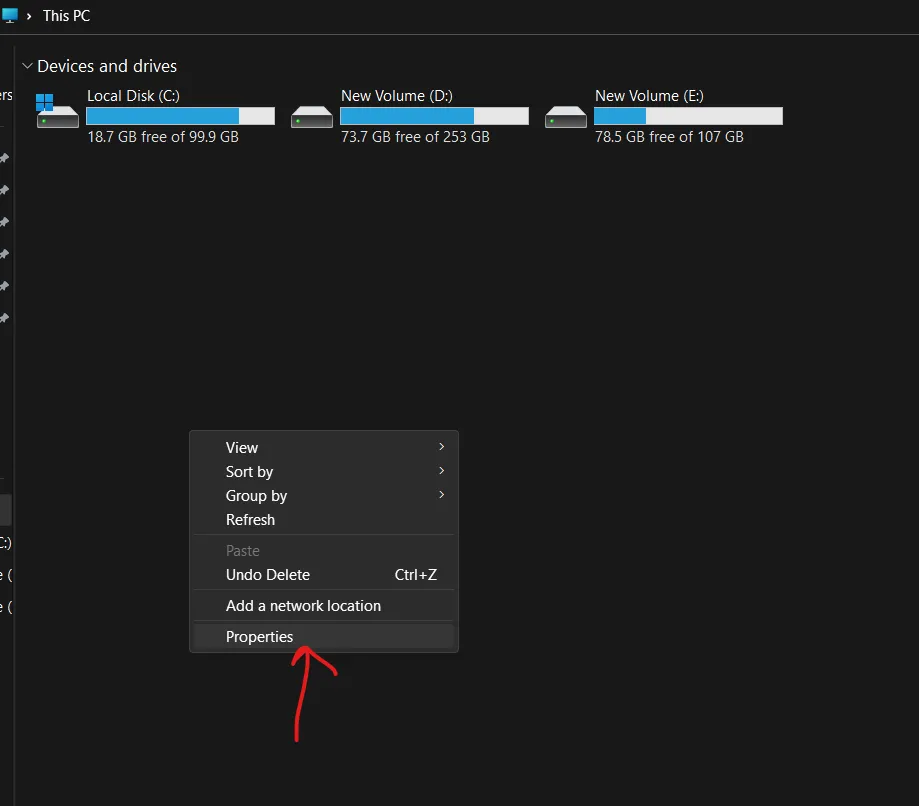Click the Local Disk (C:) storage usage bar
The height and width of the screenshot is (806, 919).
180,116
